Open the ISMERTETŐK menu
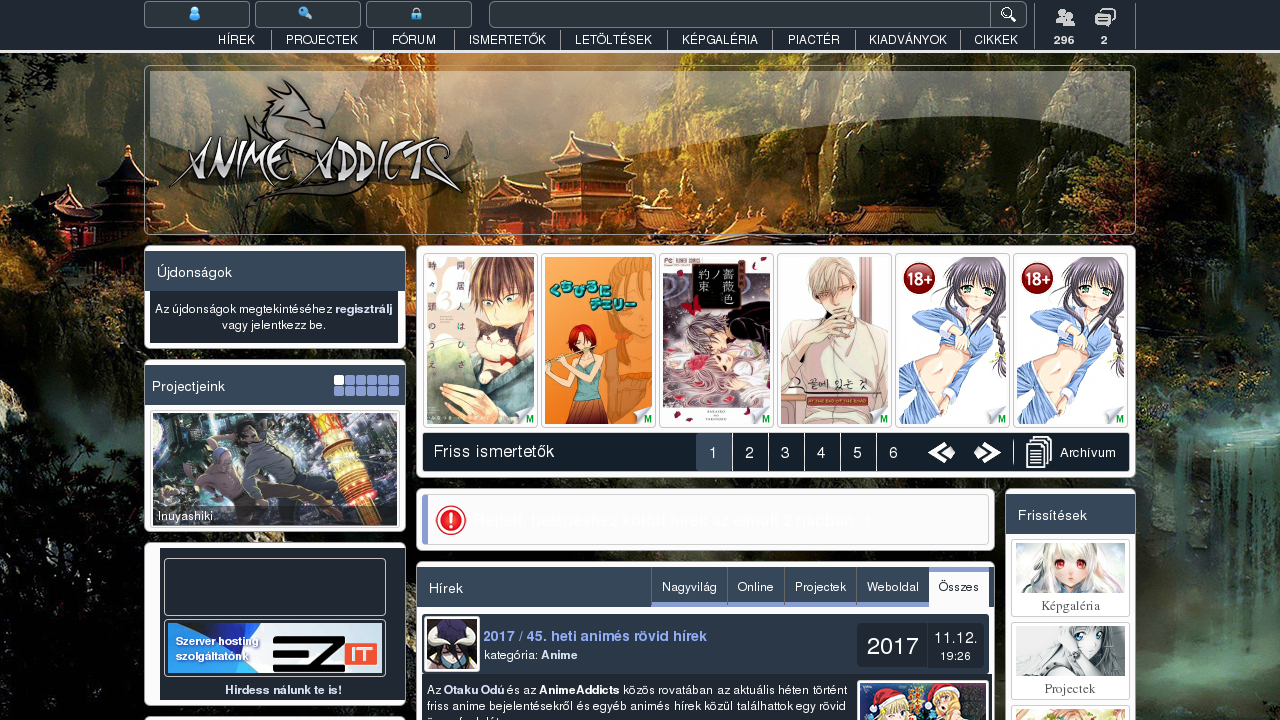Image resolution: width=1280 pixels, height=720 pixels. (507, 40)
